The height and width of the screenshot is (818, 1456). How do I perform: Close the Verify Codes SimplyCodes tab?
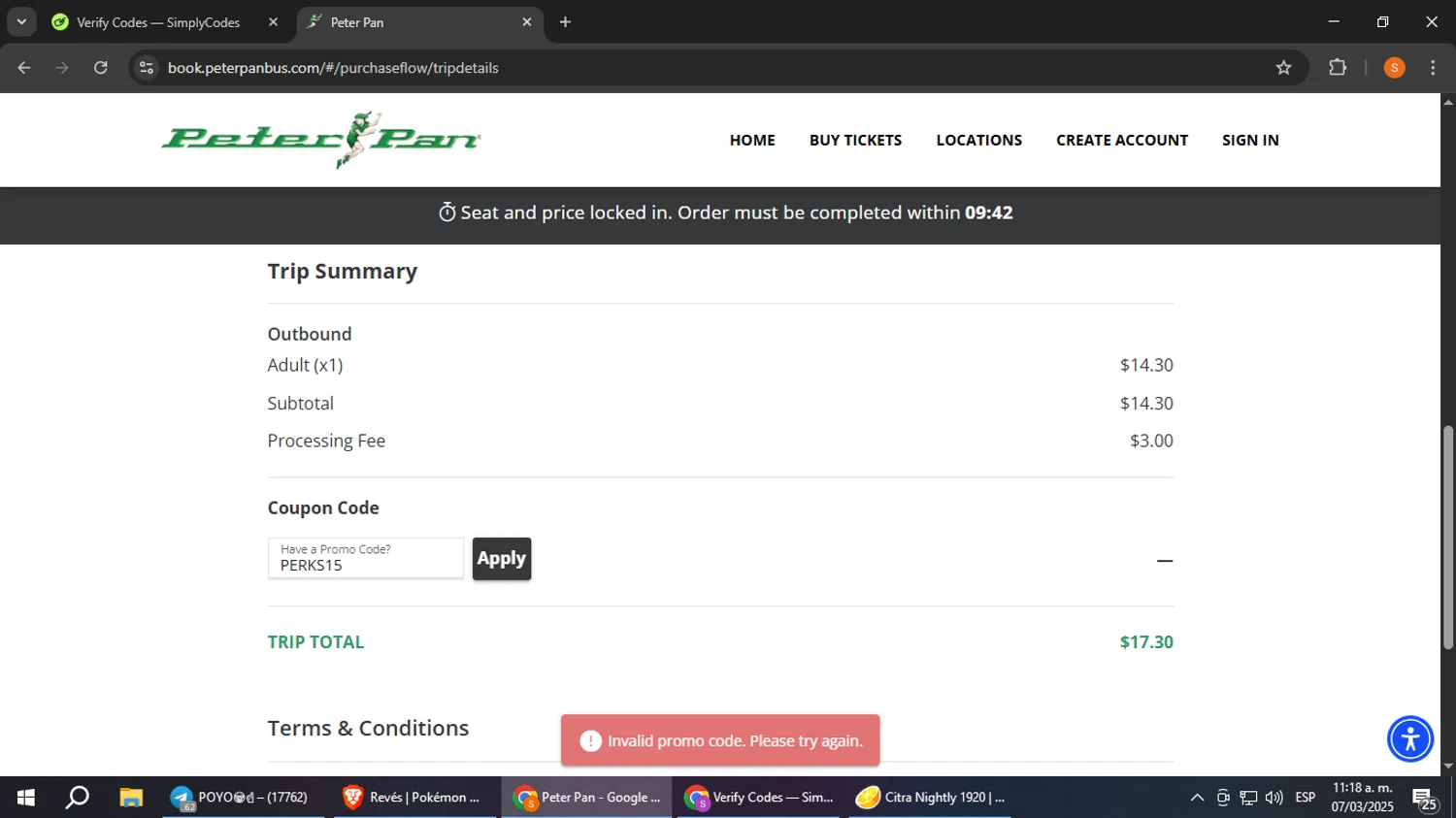click(274, 22)
